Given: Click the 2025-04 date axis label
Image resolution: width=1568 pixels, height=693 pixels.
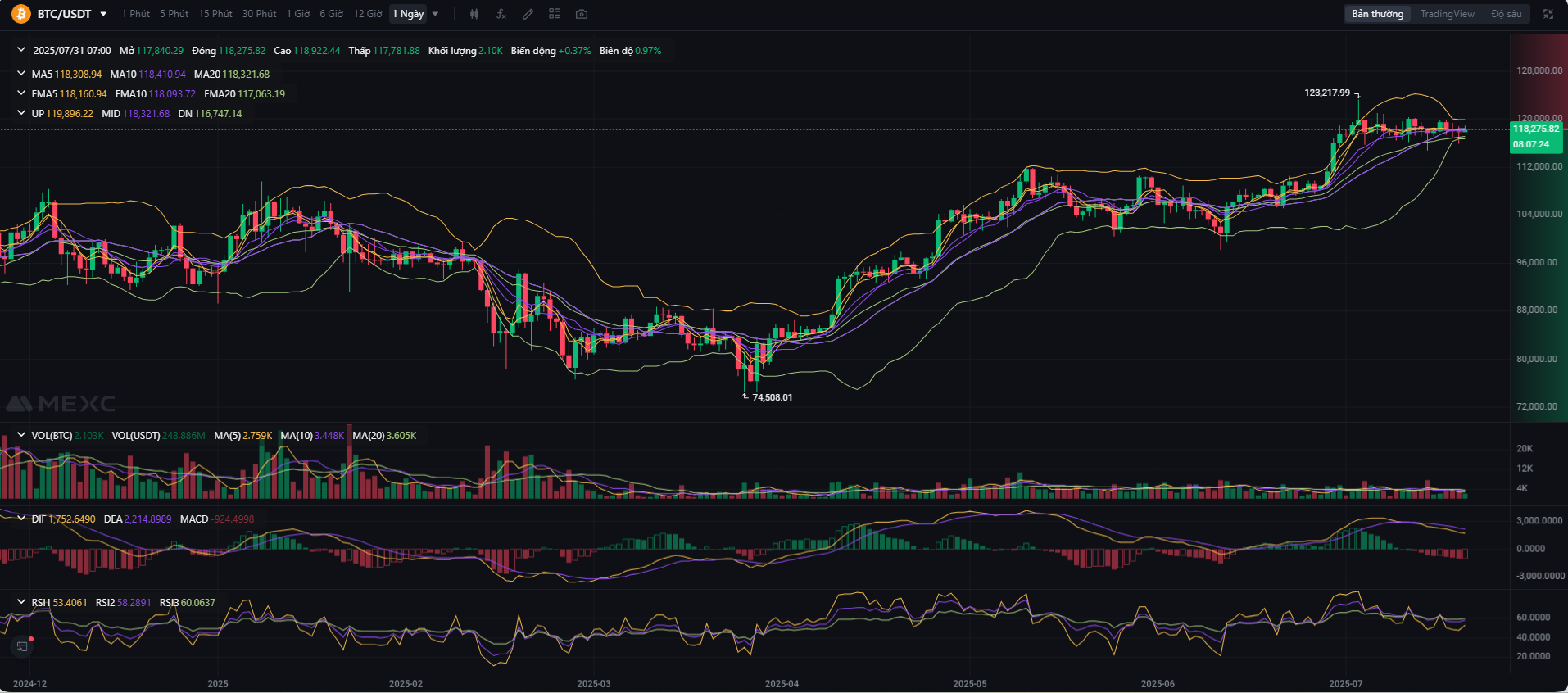Looking at the screenshot, I should 782,683.
